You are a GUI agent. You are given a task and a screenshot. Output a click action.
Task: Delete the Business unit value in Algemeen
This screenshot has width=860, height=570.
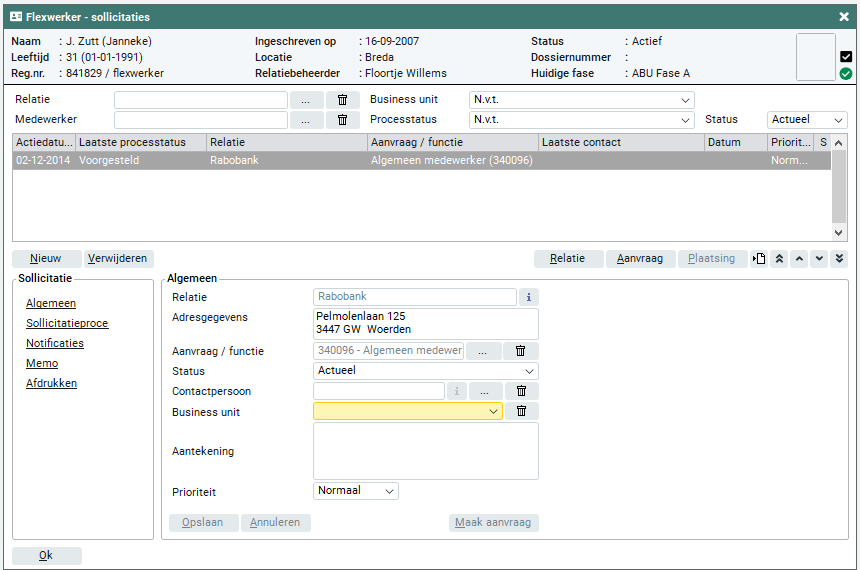click(x=521, y=411)
